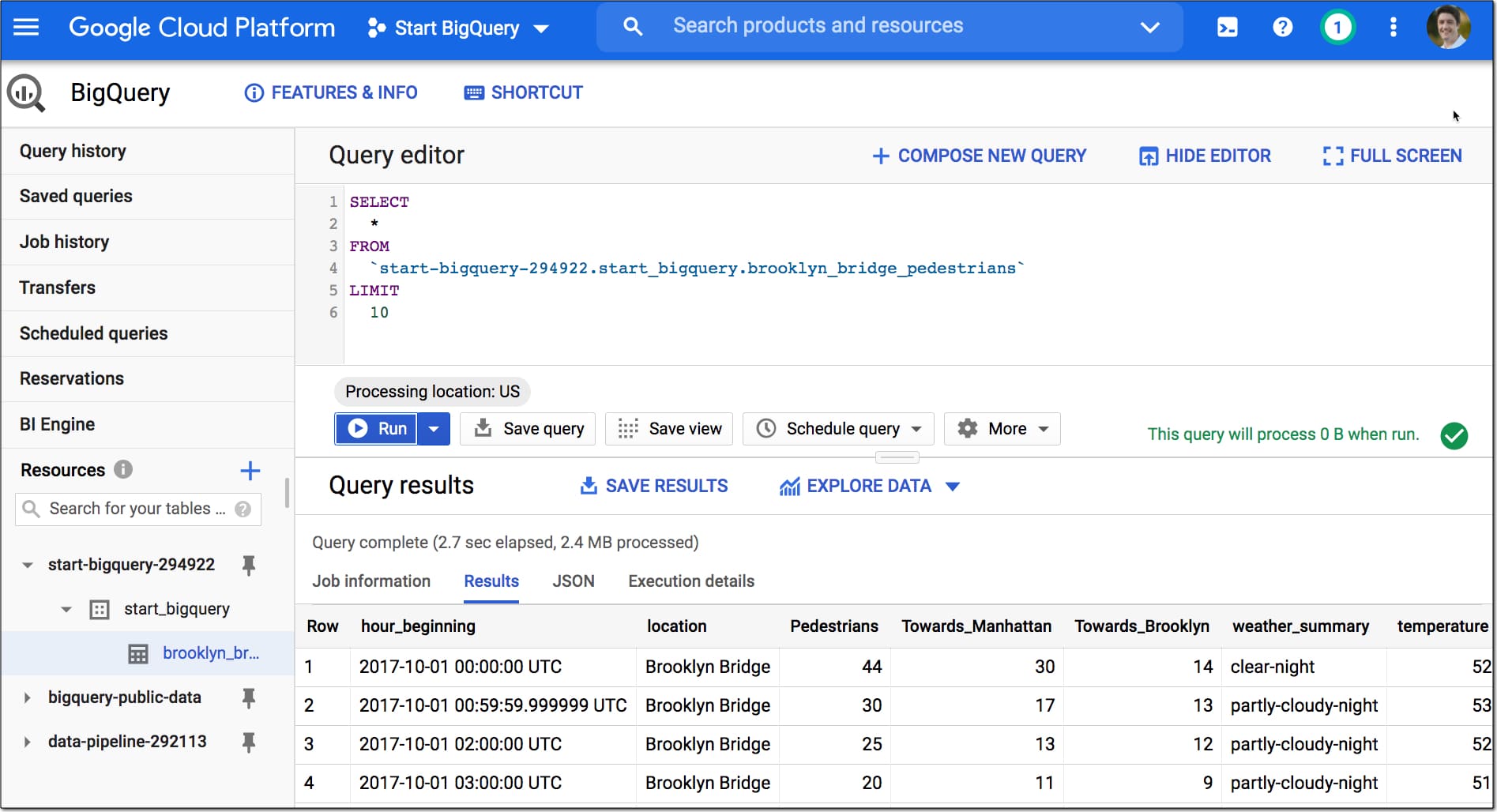Open More settings dropdown
The height and width of the screenshot is (812, 1497).
(1002, 428)
